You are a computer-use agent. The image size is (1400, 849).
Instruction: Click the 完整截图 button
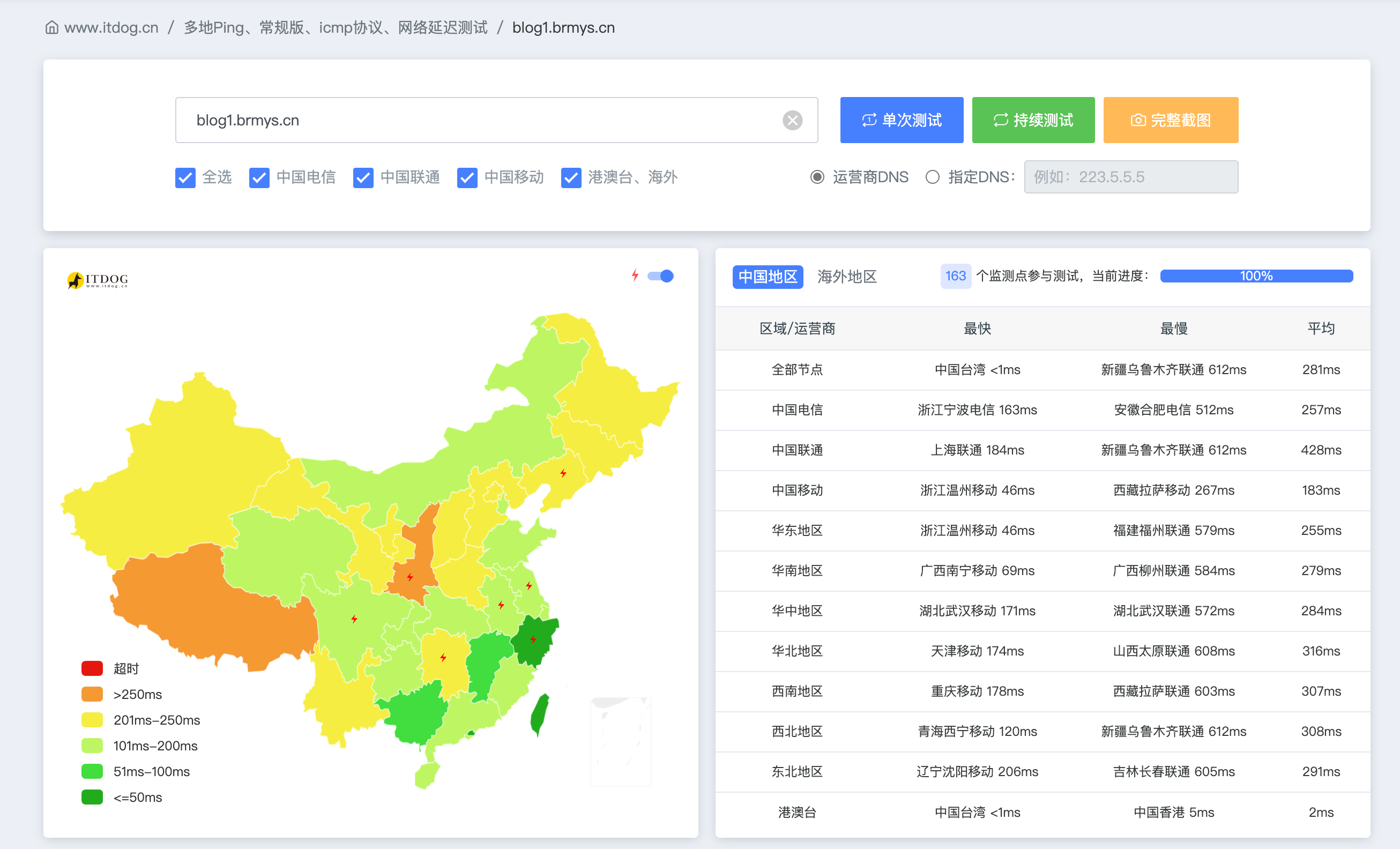1171,120
